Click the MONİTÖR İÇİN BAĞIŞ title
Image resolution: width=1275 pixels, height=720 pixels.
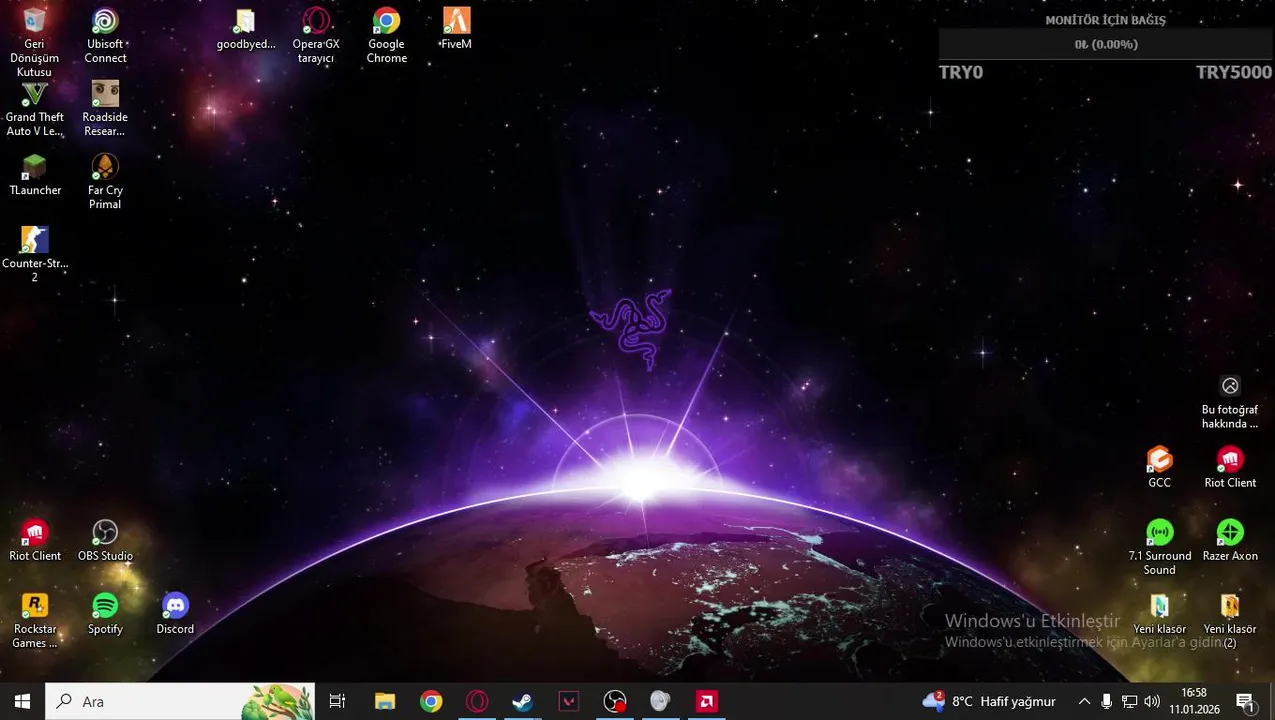pyautogui.click(x=1106, y=20)
